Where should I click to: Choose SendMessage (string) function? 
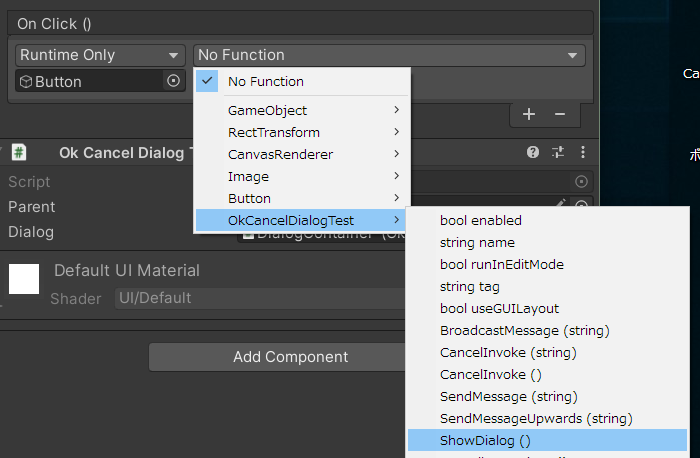507,396
